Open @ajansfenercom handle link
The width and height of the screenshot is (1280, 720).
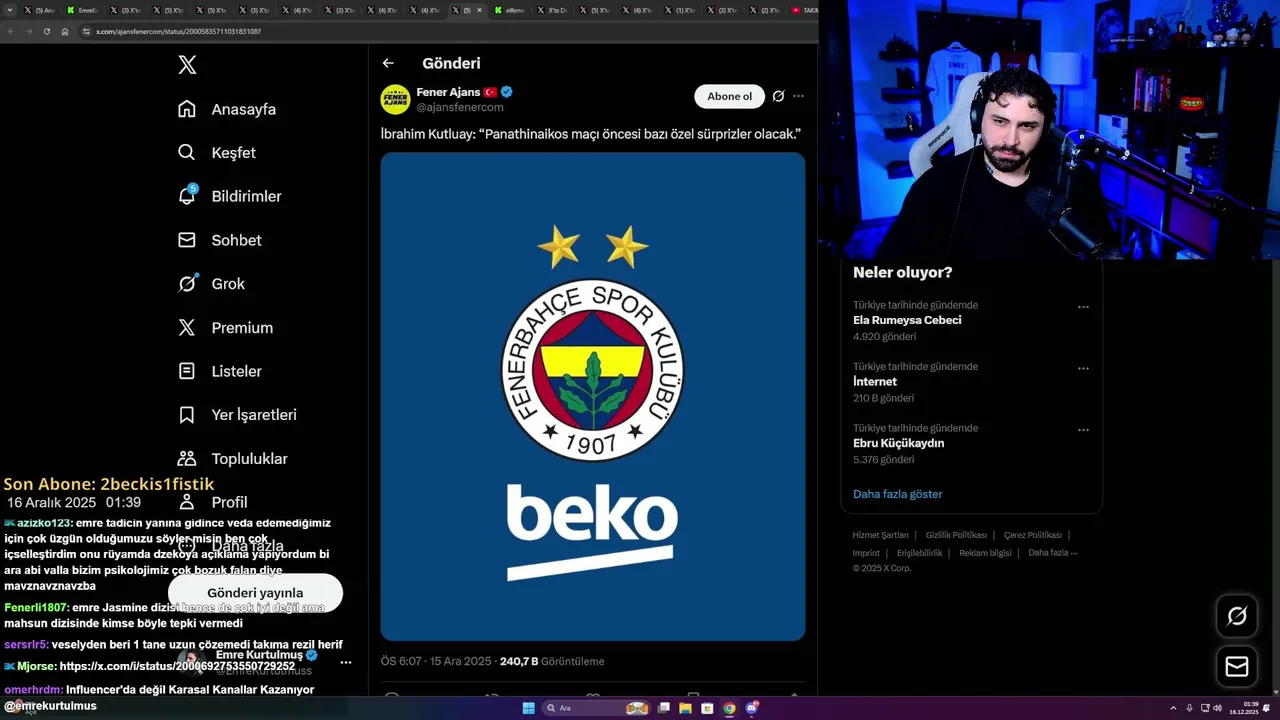[x=460, y=107]
